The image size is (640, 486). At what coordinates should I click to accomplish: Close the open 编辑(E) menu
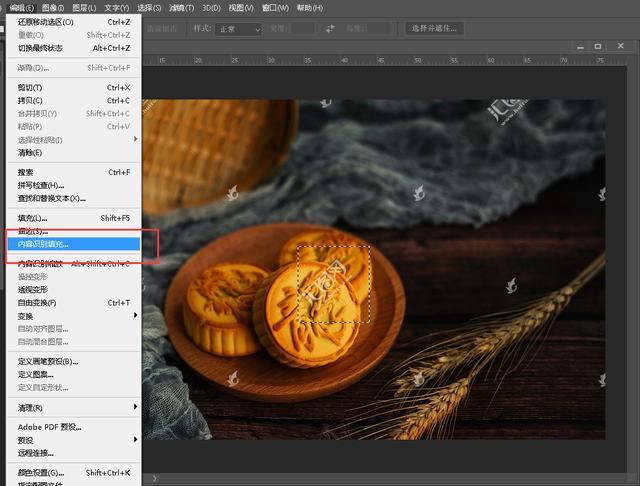(22, 8)
